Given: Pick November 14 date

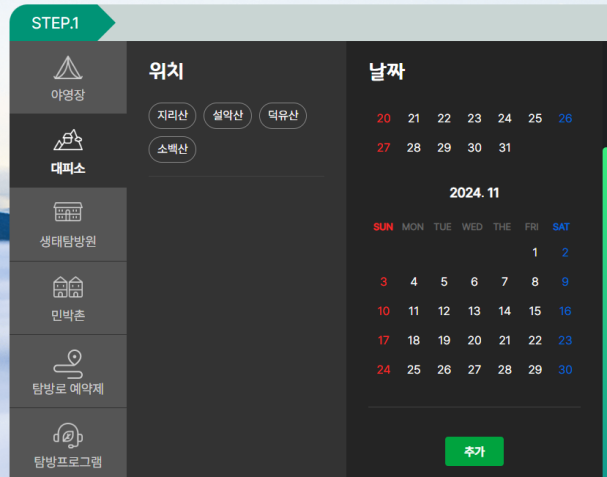Looking at the screenshot, I should pos(504,311).
